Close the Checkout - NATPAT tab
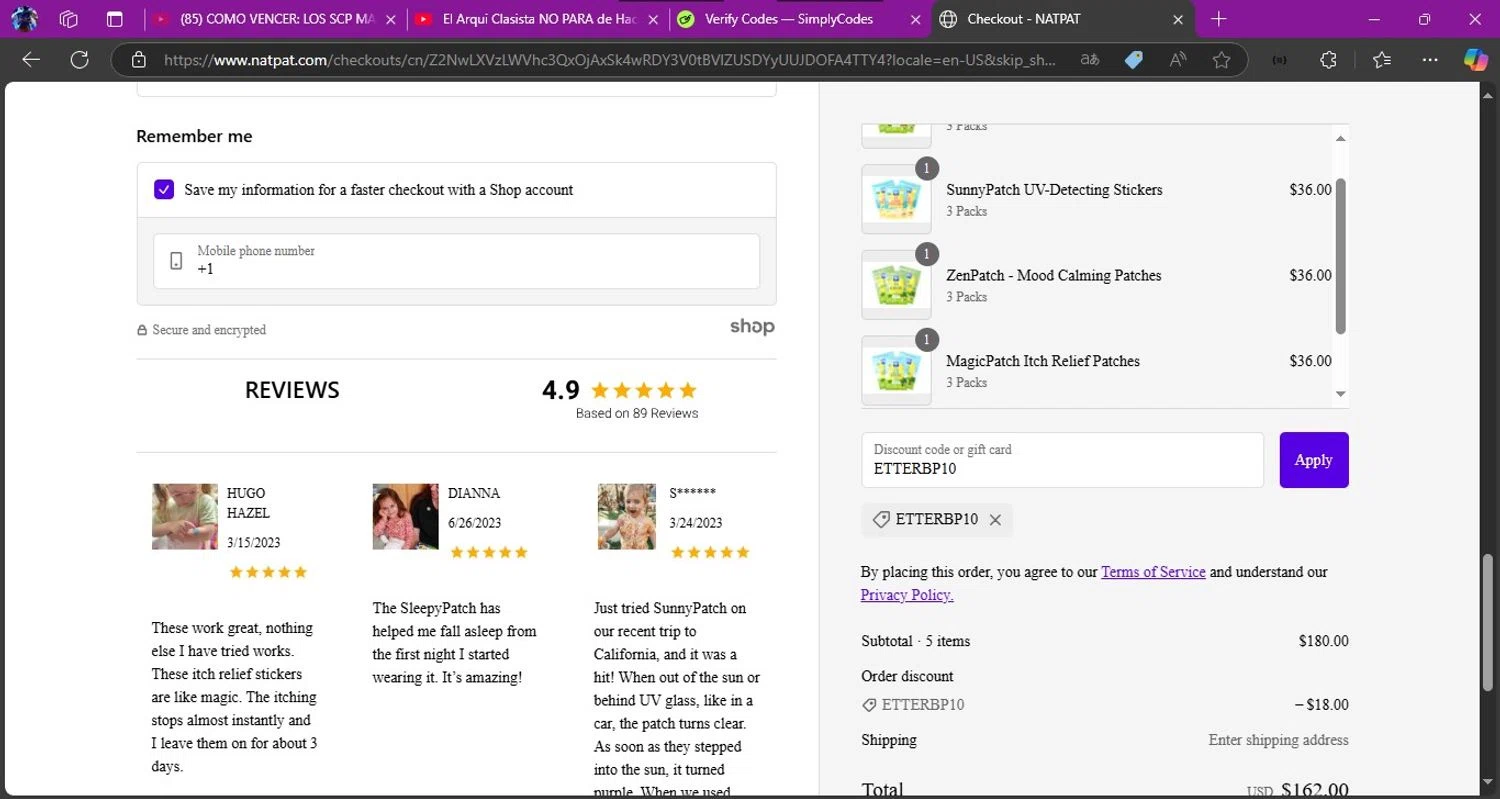Viewport: 1500px width, 799px height. click(1178, 19)
